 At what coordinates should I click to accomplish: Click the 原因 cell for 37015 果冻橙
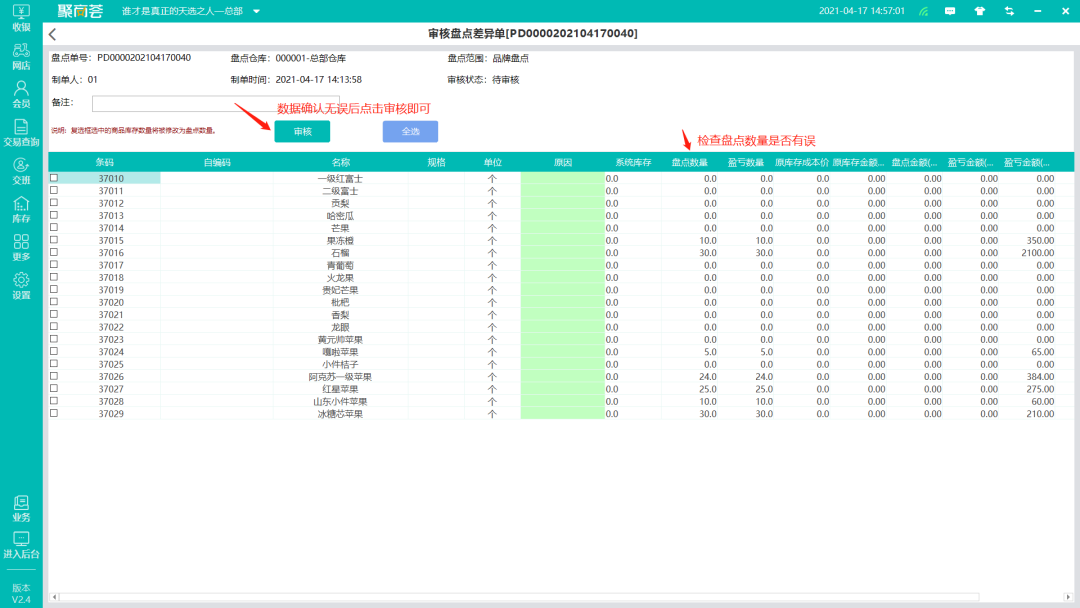click(x=562, y=241)
